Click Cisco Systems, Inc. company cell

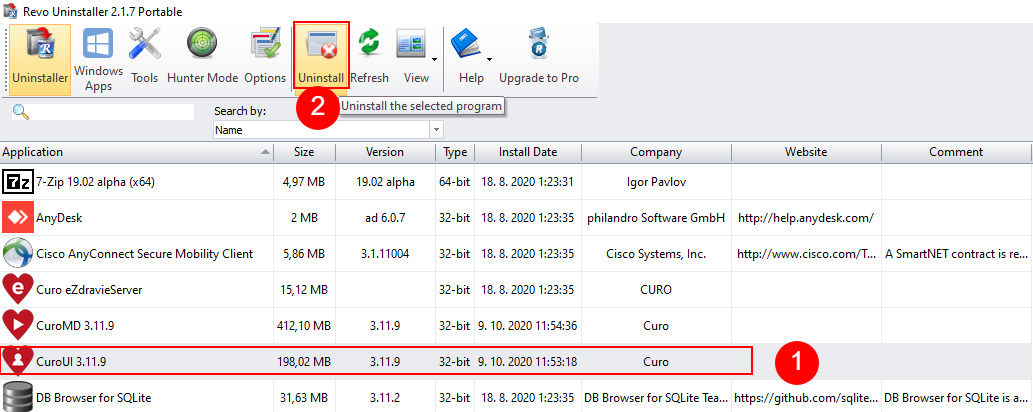coord(656,254)
